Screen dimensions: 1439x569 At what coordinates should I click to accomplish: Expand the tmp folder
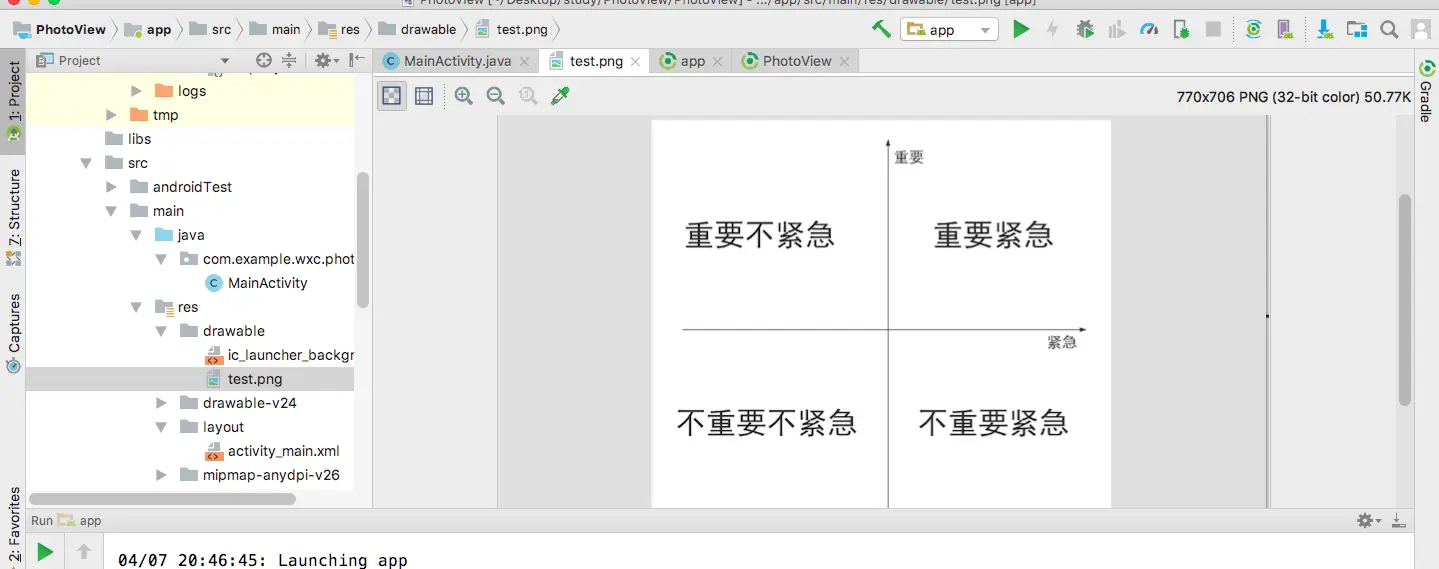pyautogui.click(x=112, y=115)
